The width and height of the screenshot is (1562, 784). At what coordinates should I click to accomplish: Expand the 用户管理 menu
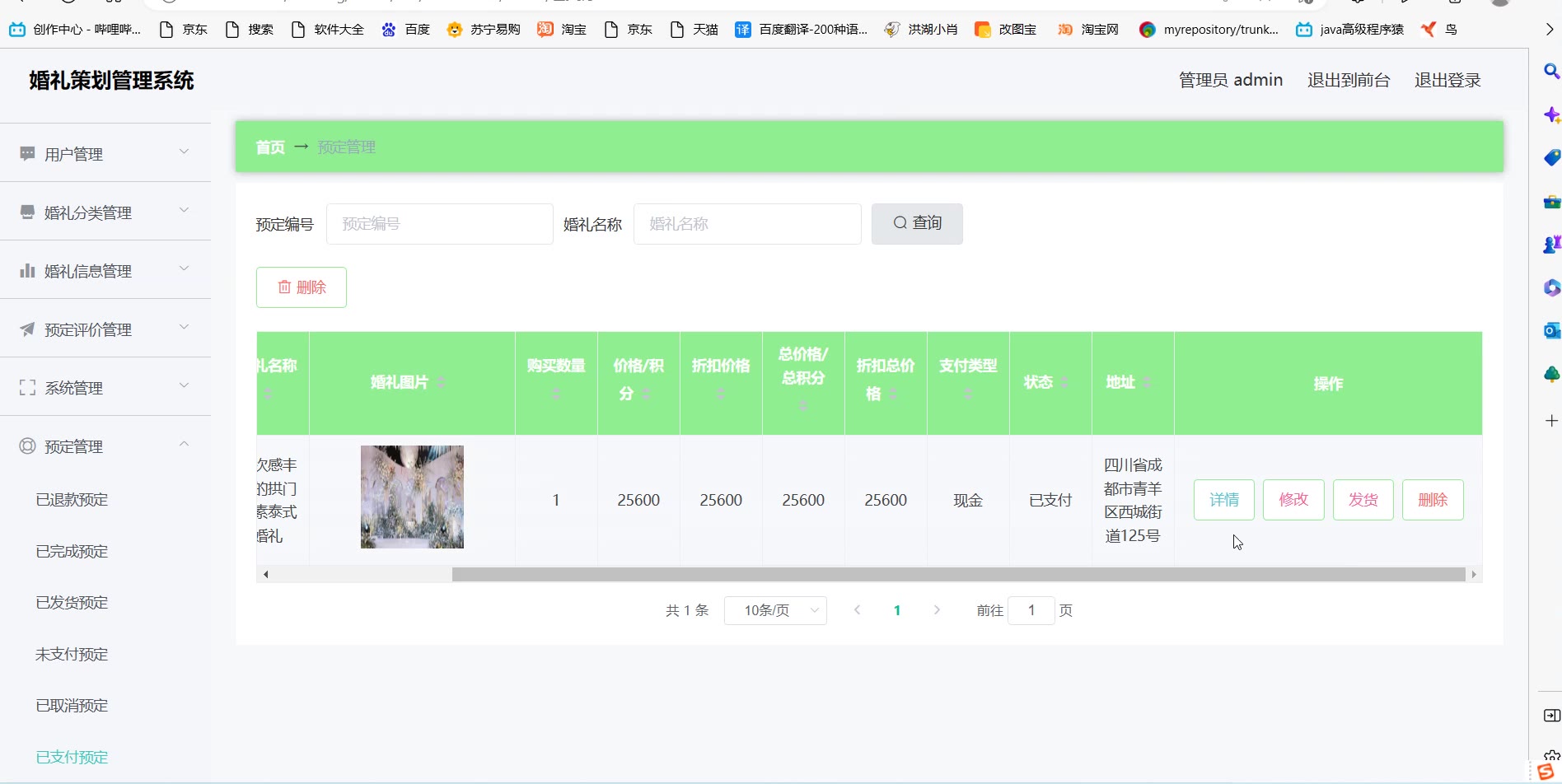coord(185,152)
